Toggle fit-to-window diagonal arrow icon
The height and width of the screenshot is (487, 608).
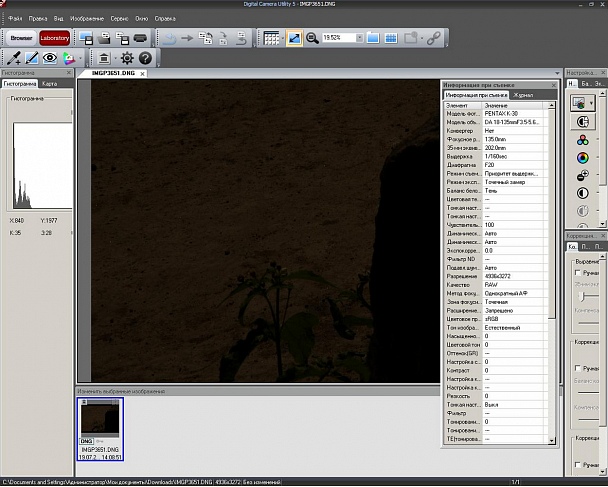[294, 38]
